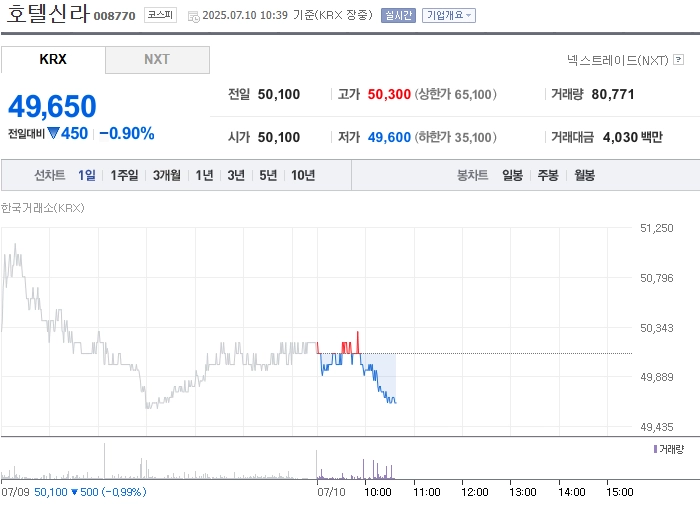Image resolution: width=700 pixels, height=515 pixels.
Task: Click the 선차트 label
Action: (x=50, y=175)
